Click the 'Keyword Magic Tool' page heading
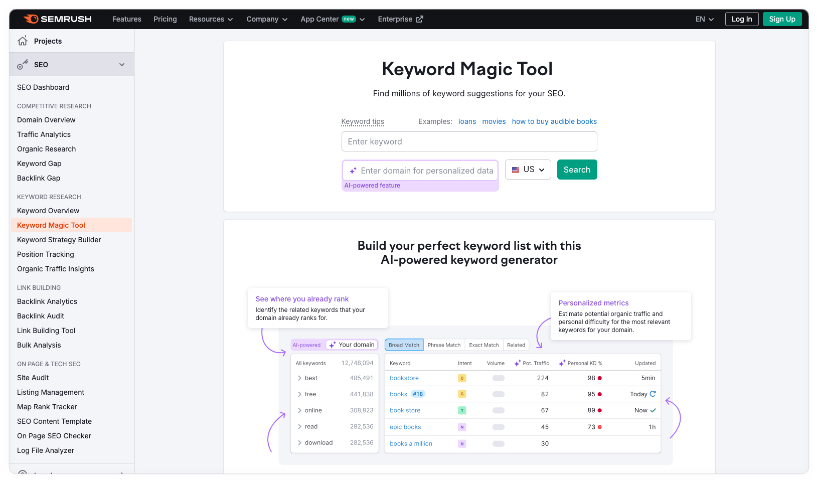 click(467, 69)
